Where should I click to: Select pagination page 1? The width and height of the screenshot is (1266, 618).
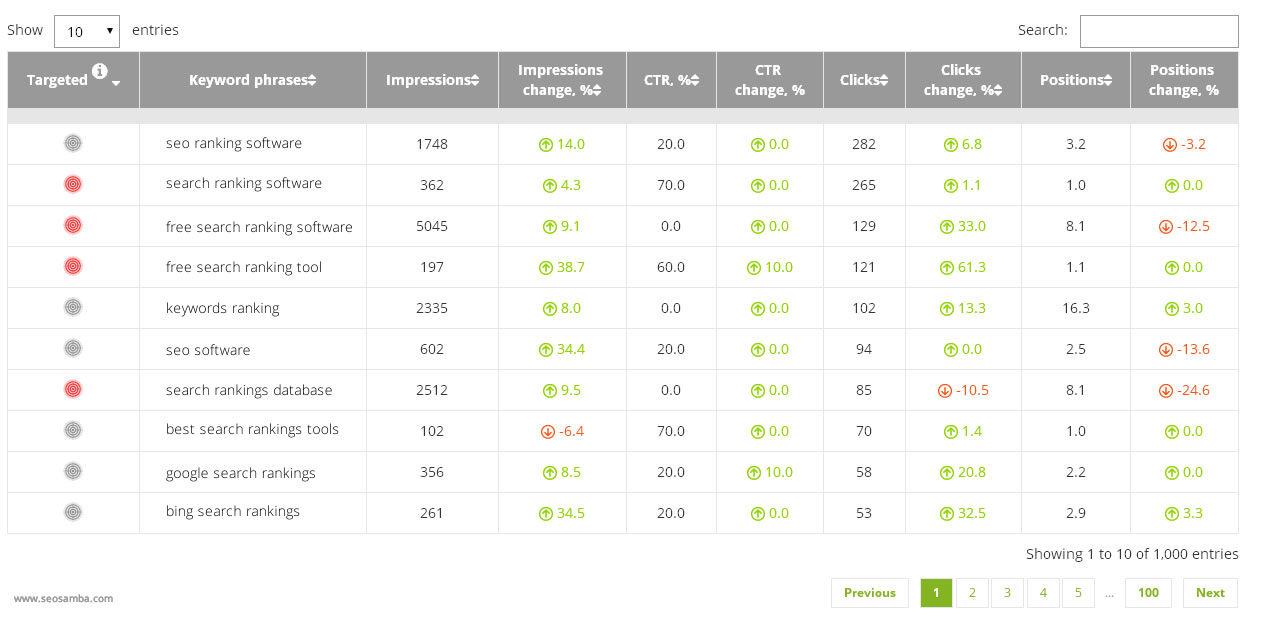click(936, 593)
